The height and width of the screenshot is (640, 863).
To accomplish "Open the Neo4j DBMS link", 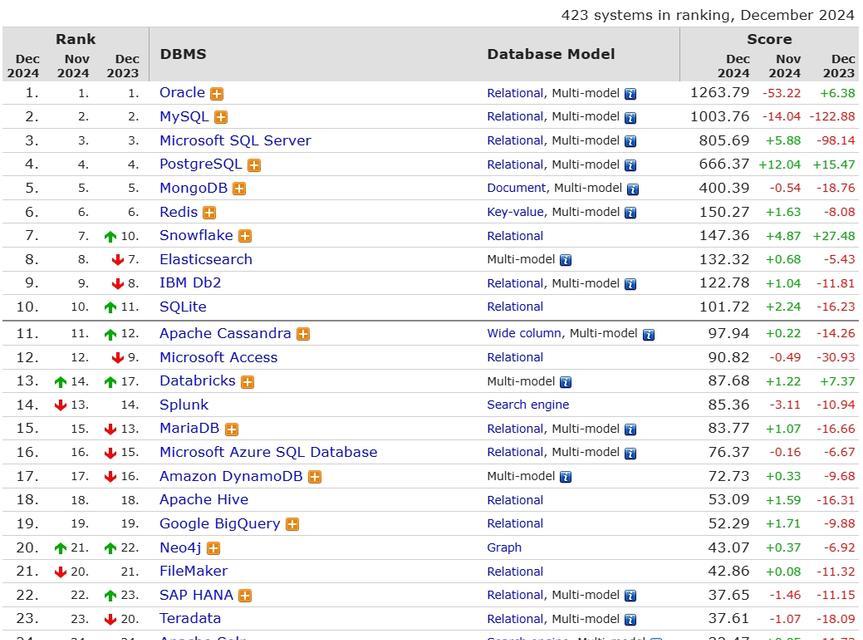I will pos(181,548).
